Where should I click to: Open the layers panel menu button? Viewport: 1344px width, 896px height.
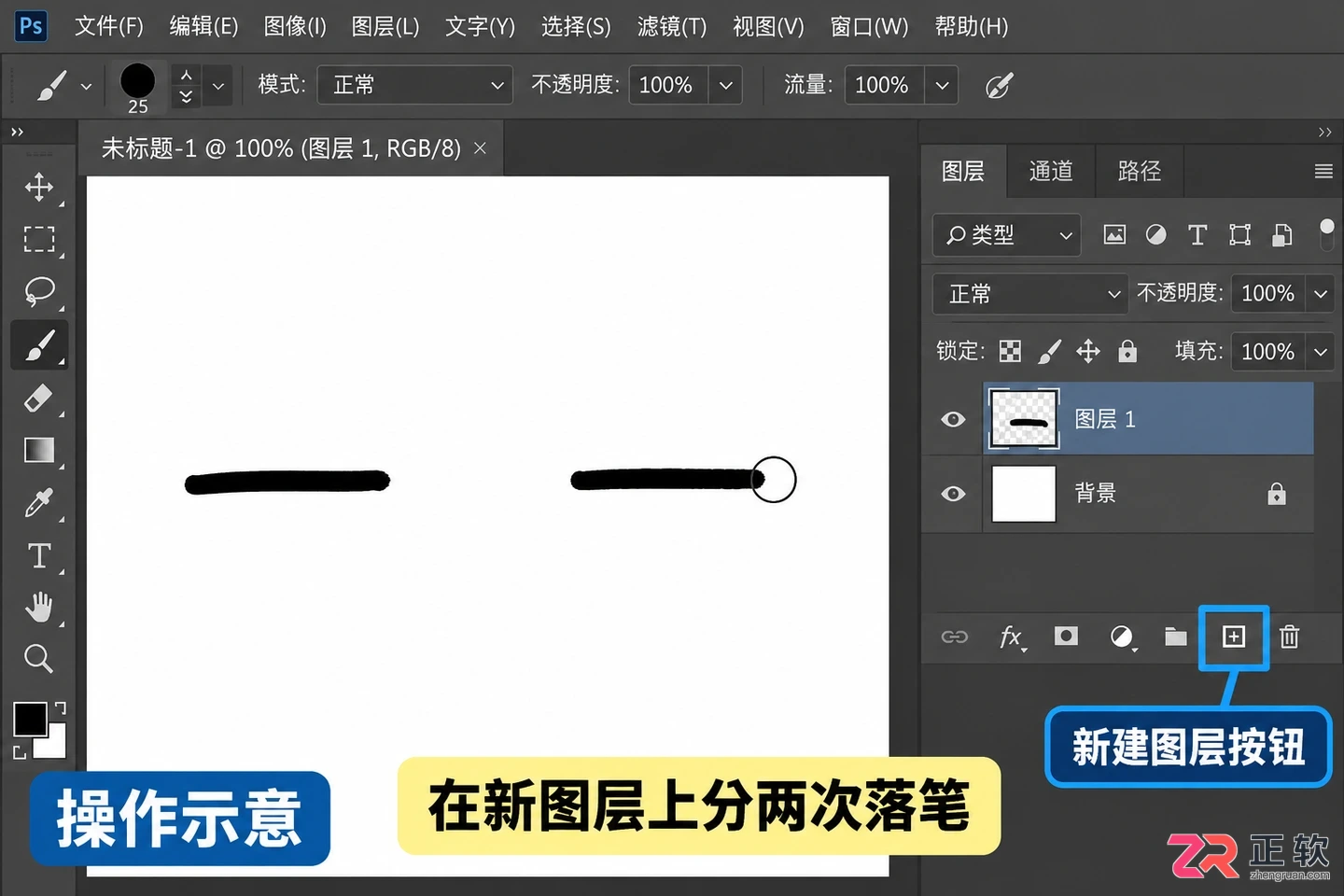pos(1323,171)
